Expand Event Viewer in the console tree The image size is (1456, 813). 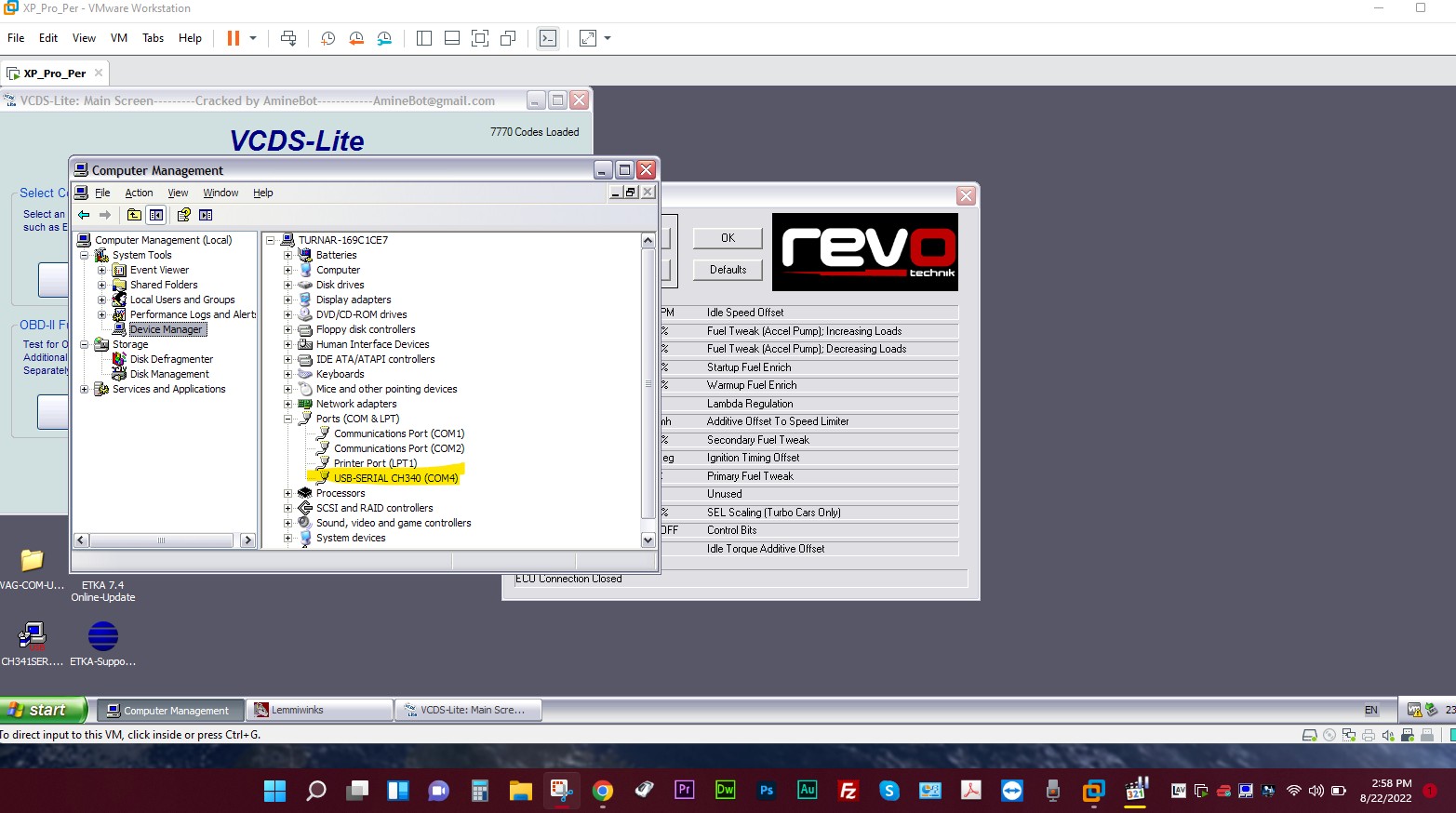101,270
